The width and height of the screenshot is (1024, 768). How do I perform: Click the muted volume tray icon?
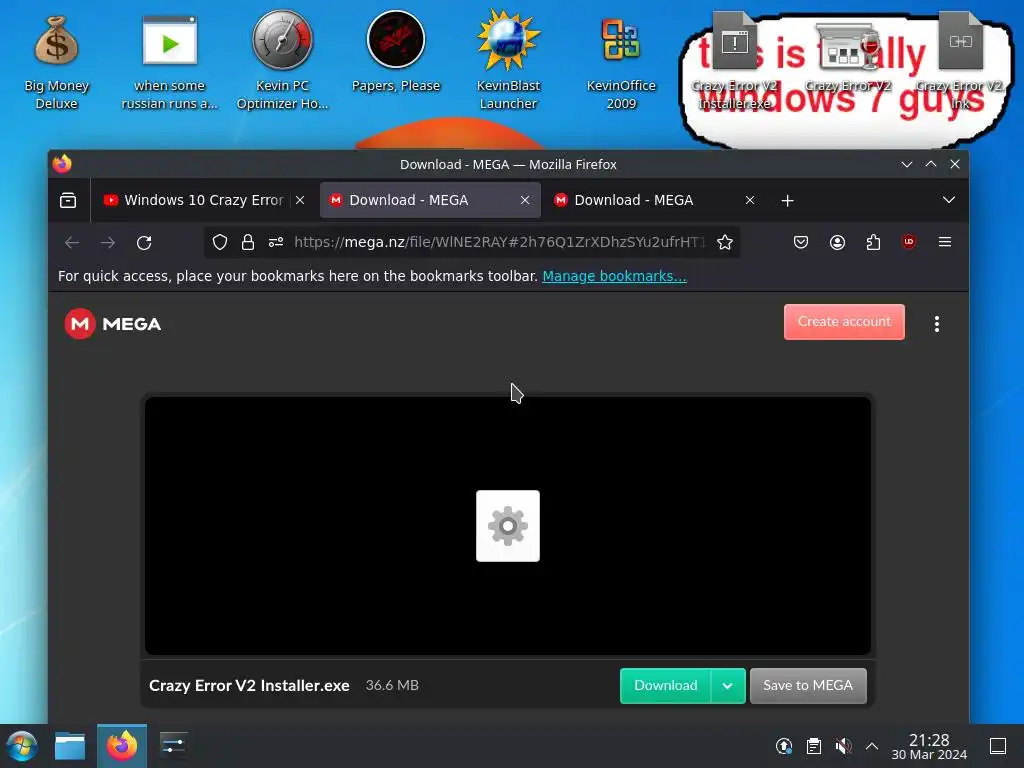point(843,746)
